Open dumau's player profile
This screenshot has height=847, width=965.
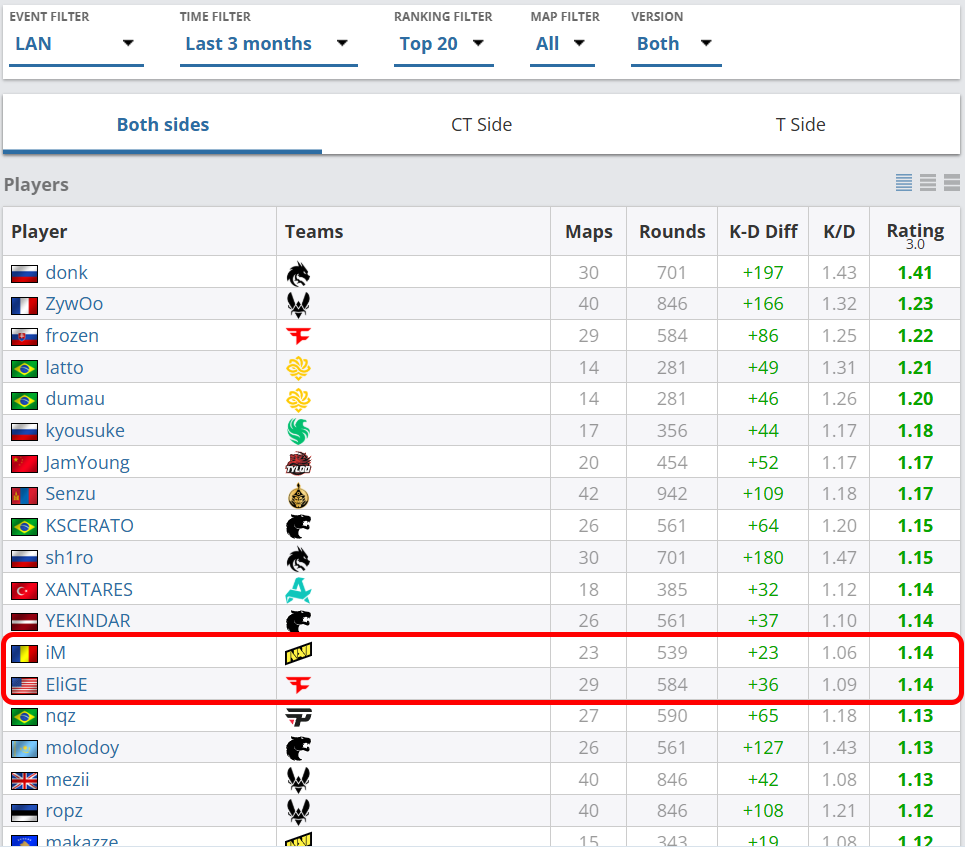coord(75,399)
